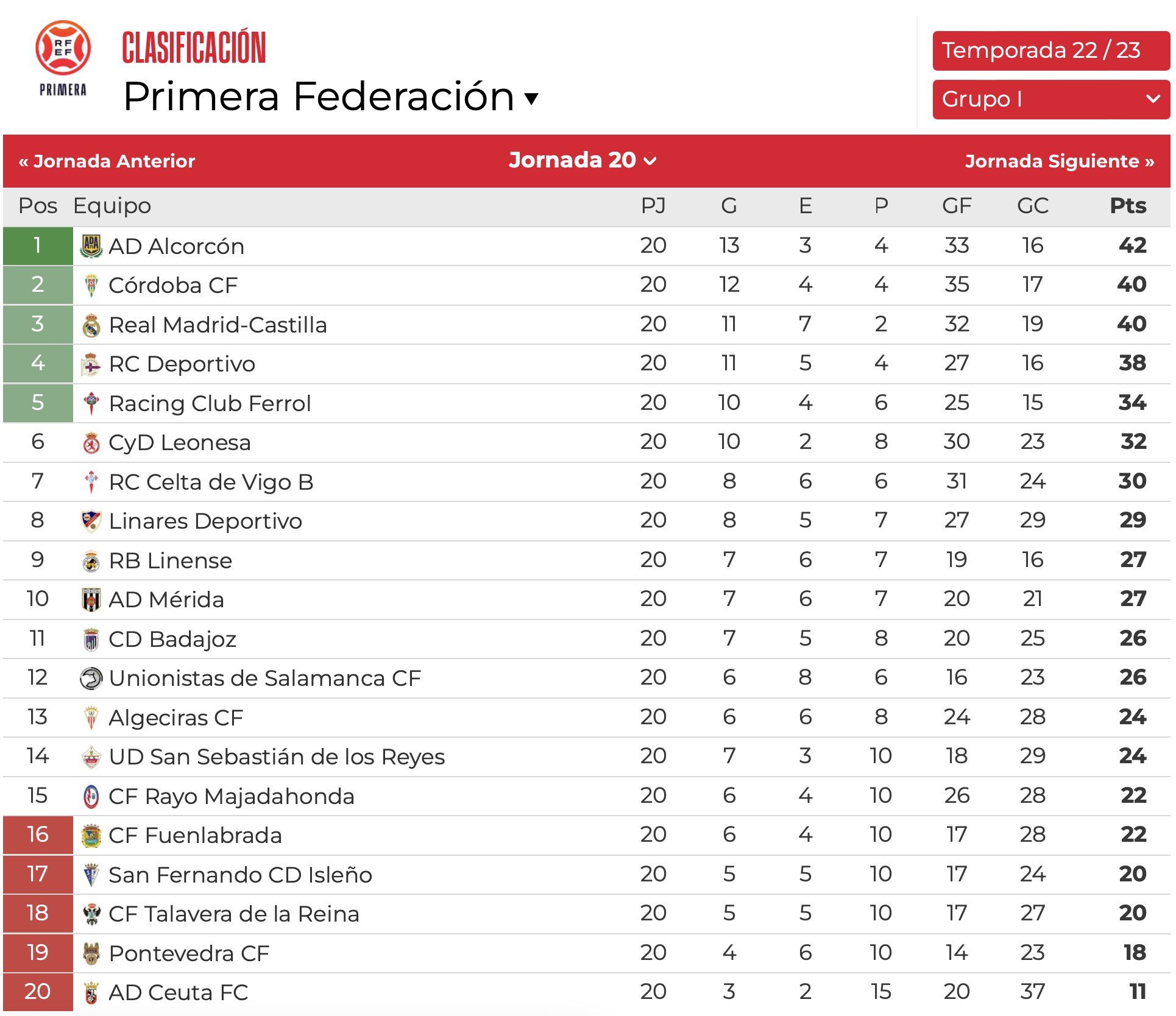
Task: Click the Pontevedra CF crest icon
Action: coord(91,953)
